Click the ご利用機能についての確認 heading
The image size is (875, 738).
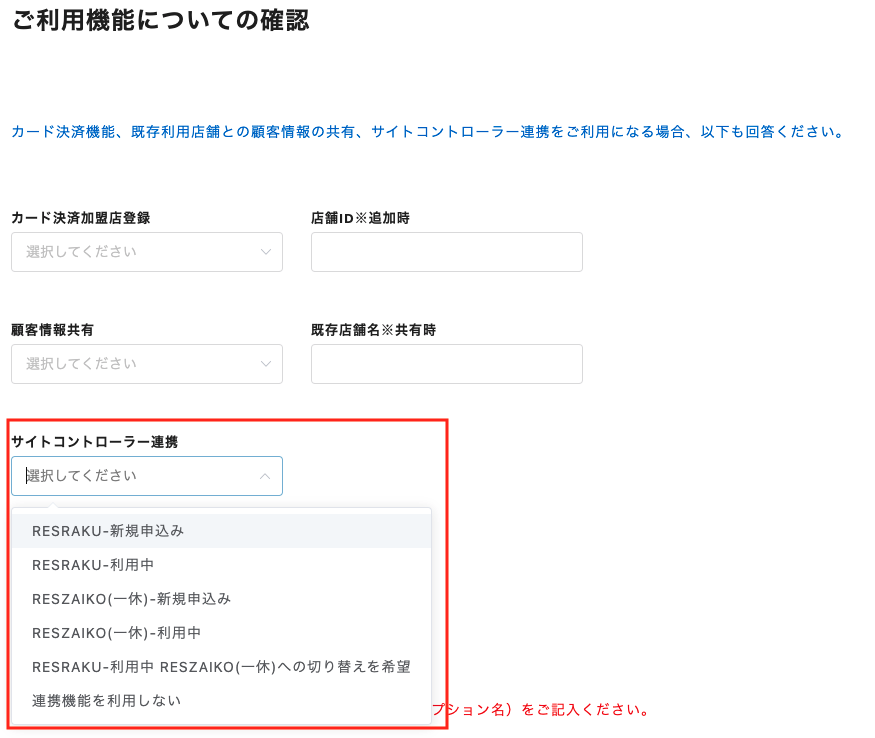pos(160,20)
